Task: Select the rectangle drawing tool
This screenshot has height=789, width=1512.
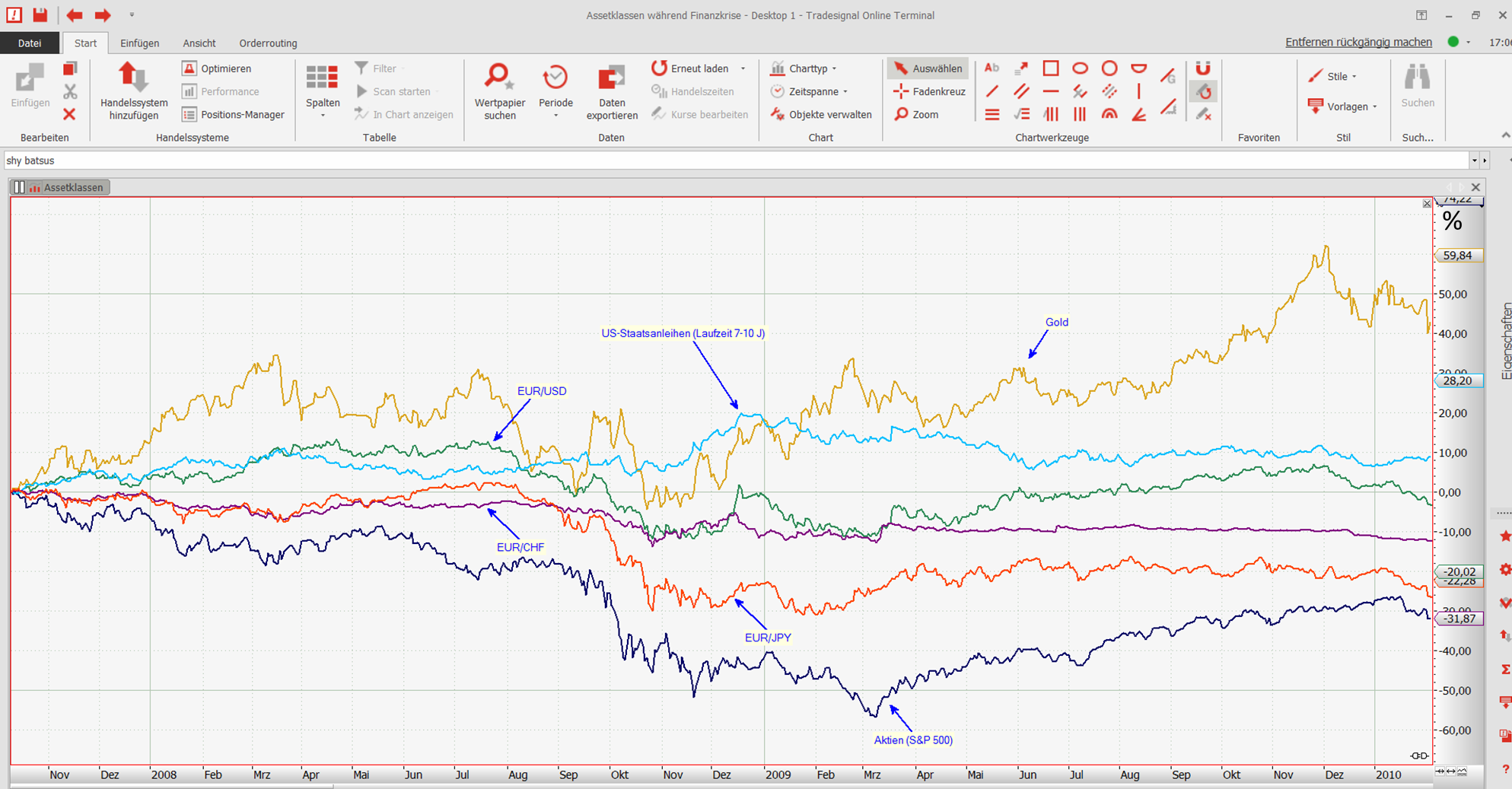Action: tap(1050, 68)
